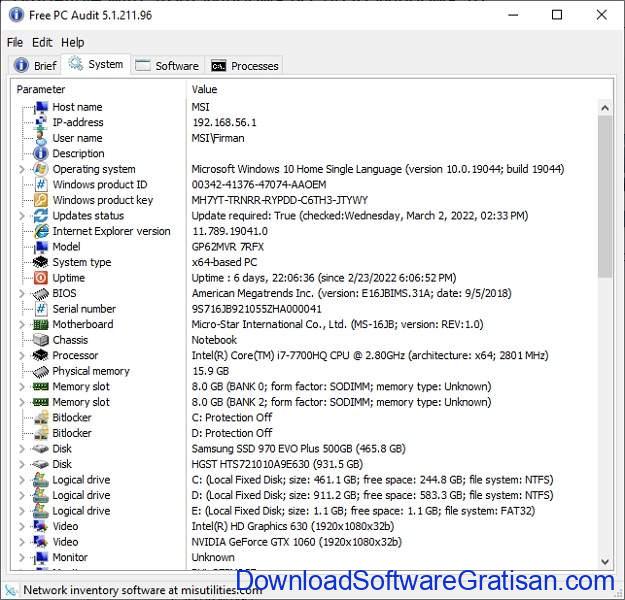Click the Serial number hash icon
The width and height of the screenshot is (625, 600).
coord(41,309)
